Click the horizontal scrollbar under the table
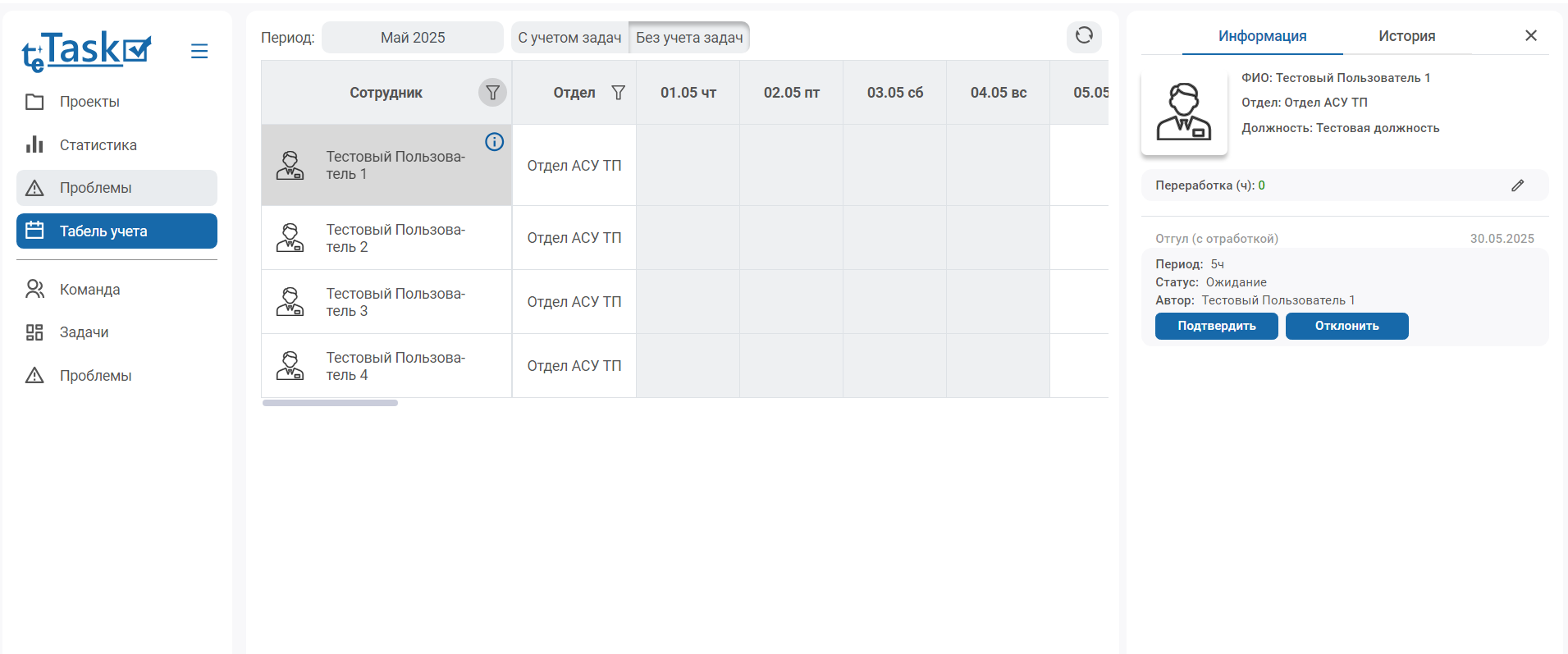 click(330, 403)
